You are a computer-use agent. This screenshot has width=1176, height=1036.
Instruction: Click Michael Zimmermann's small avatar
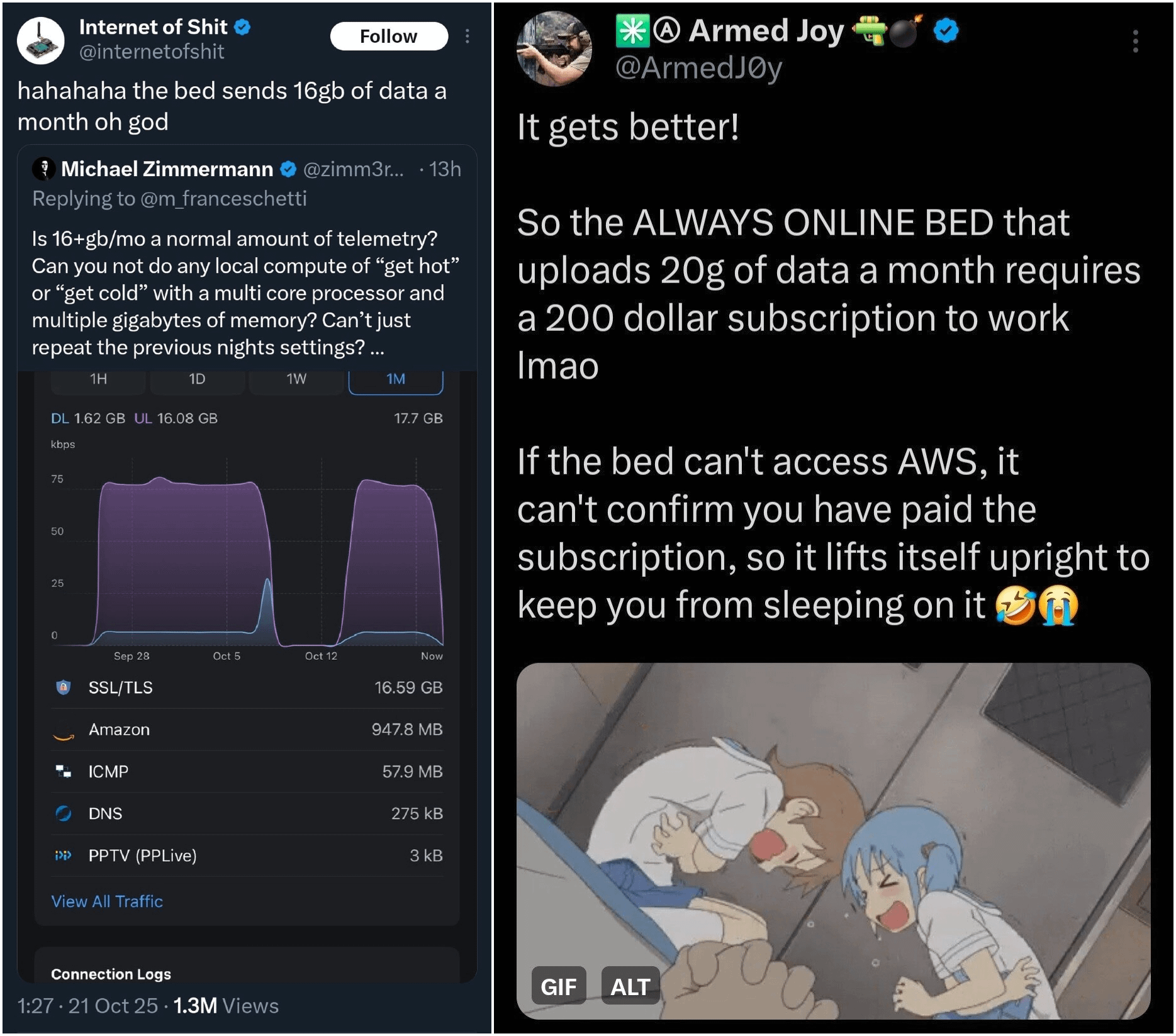click(44, 169)
